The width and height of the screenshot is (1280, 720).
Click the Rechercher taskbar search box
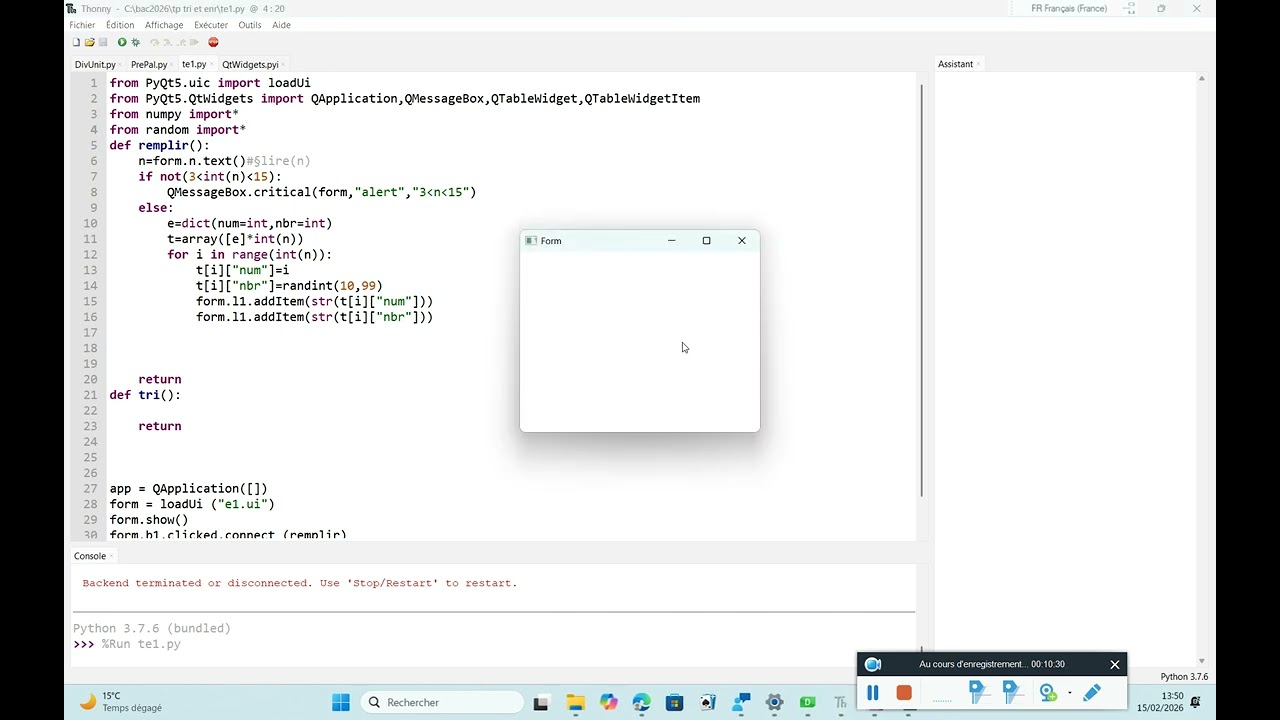[x=441, y=702]
